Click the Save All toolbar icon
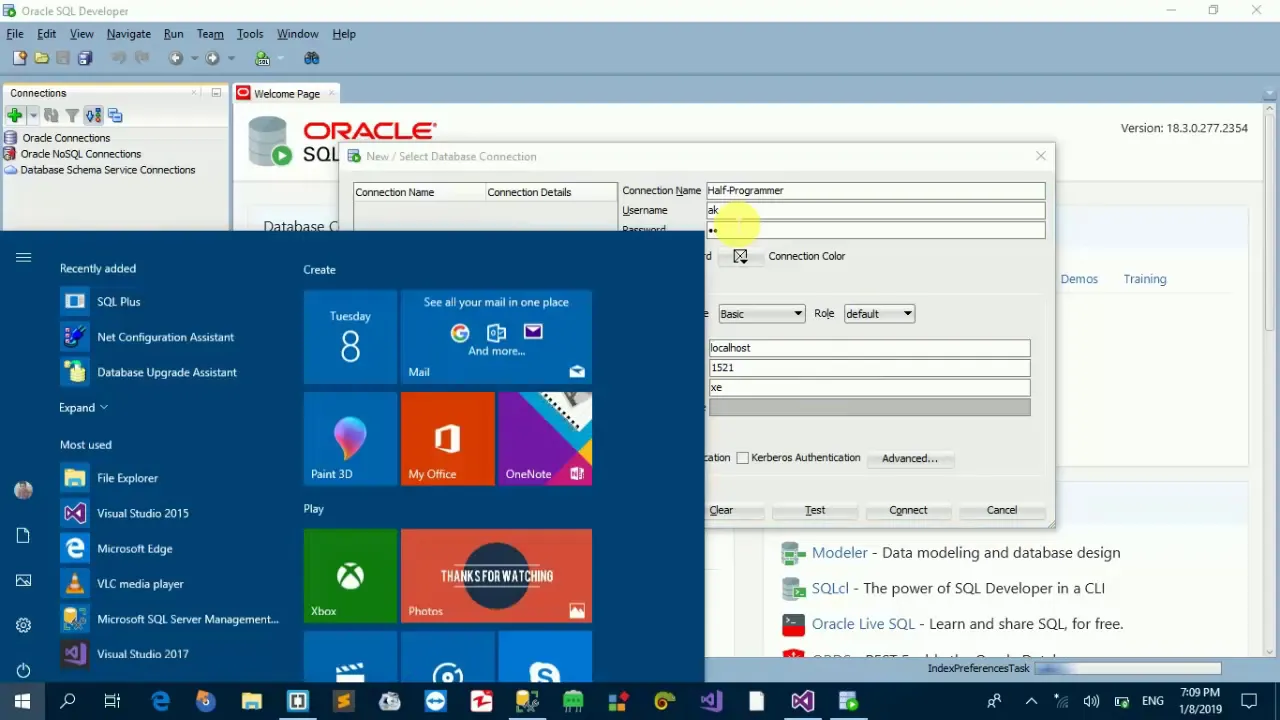 [x=85, y=58]
